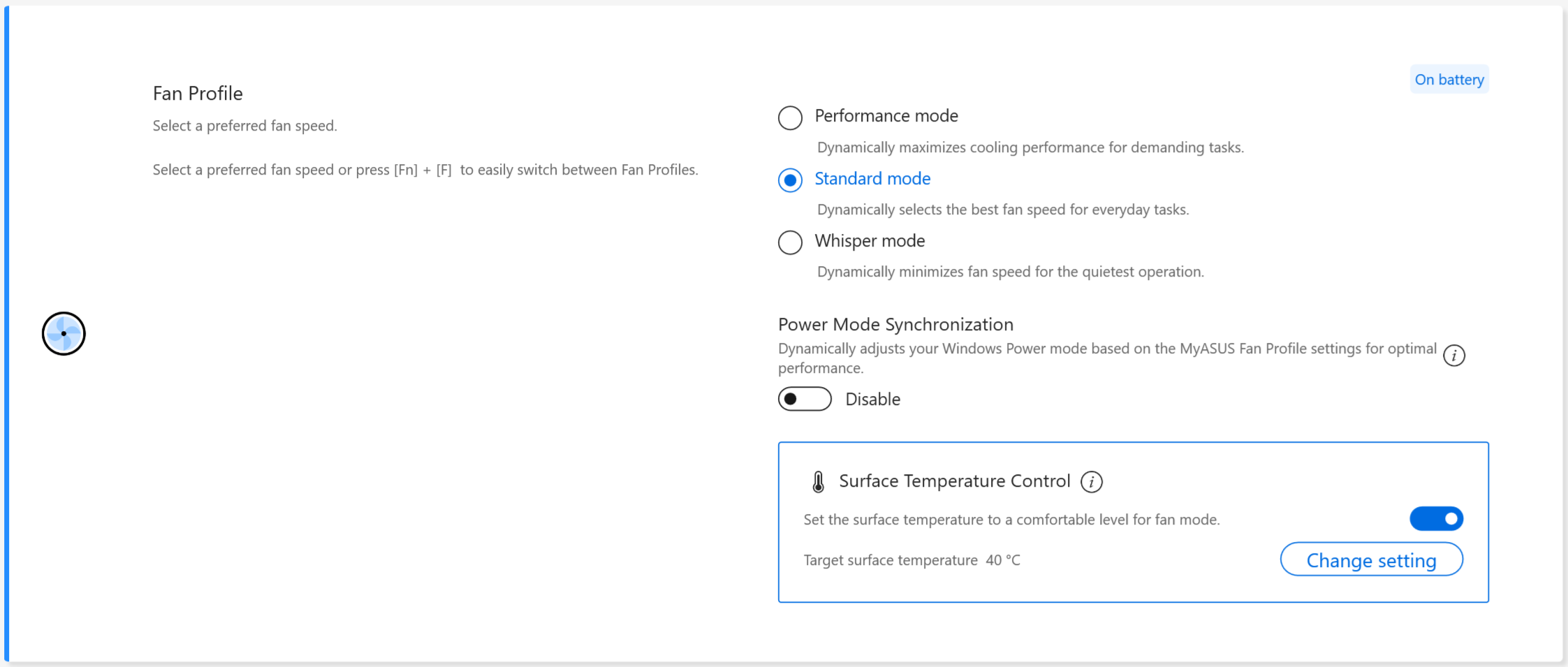Click the Disable label beside the toggle
Image resolution: width=1568 pixels, height=667 pixels.
pos(872,400)
